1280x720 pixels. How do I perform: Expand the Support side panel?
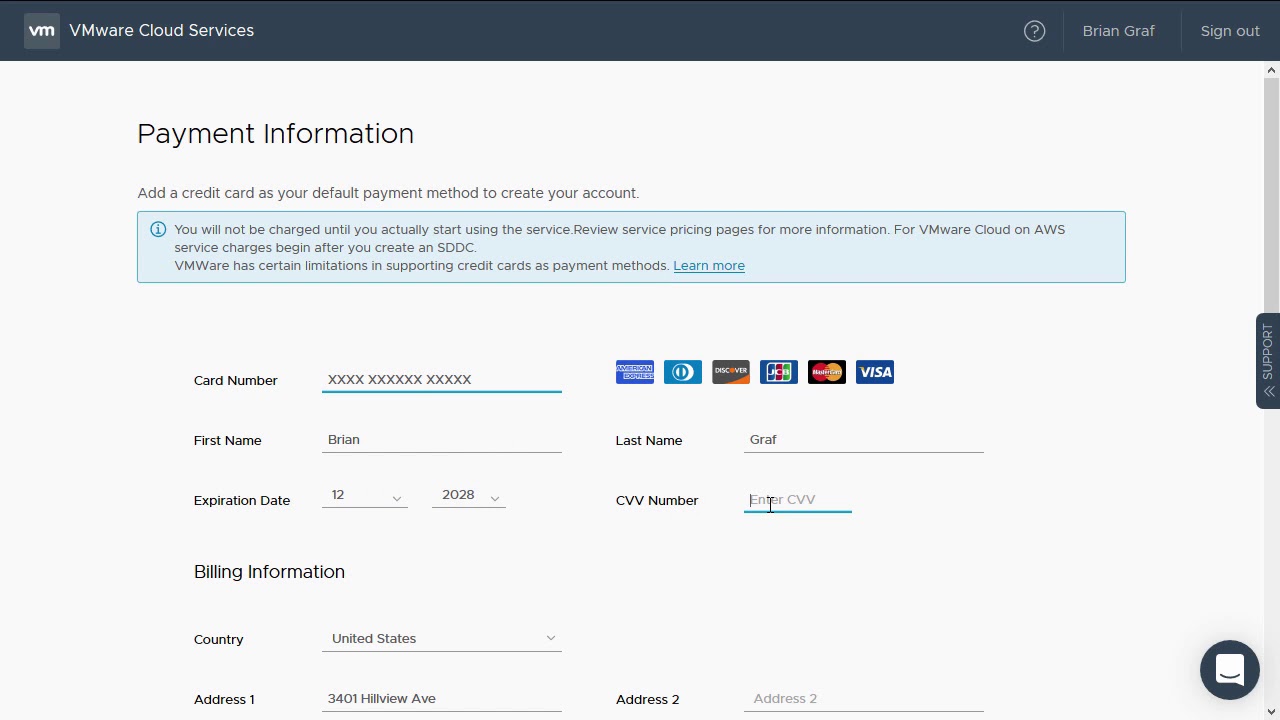point(1268,360)
